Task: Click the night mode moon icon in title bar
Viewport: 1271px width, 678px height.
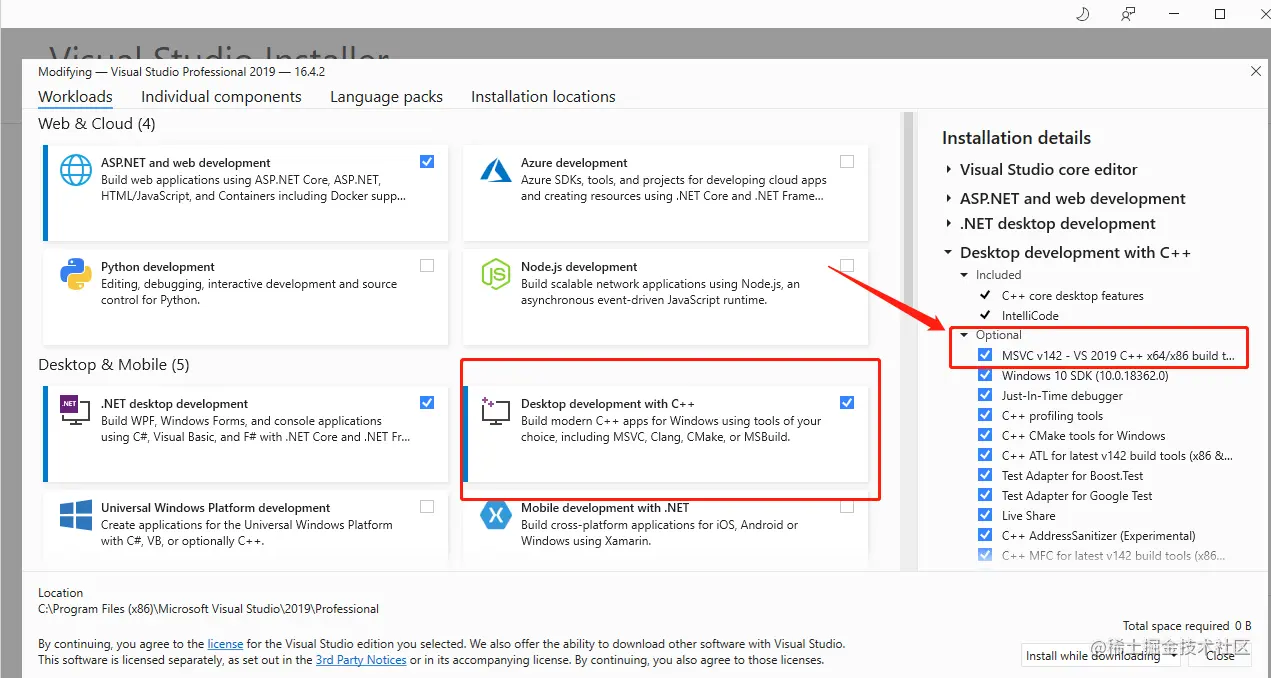Action: 1083,14
